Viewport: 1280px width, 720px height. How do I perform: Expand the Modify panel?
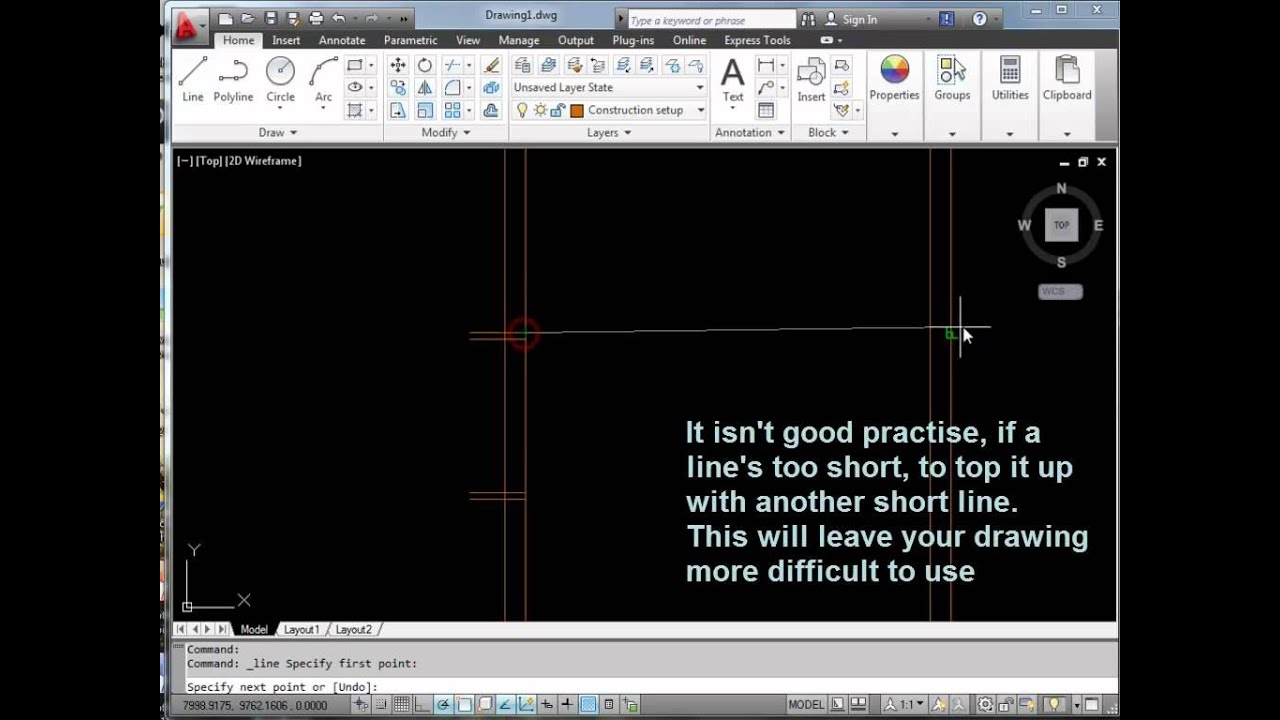(446, 132)
